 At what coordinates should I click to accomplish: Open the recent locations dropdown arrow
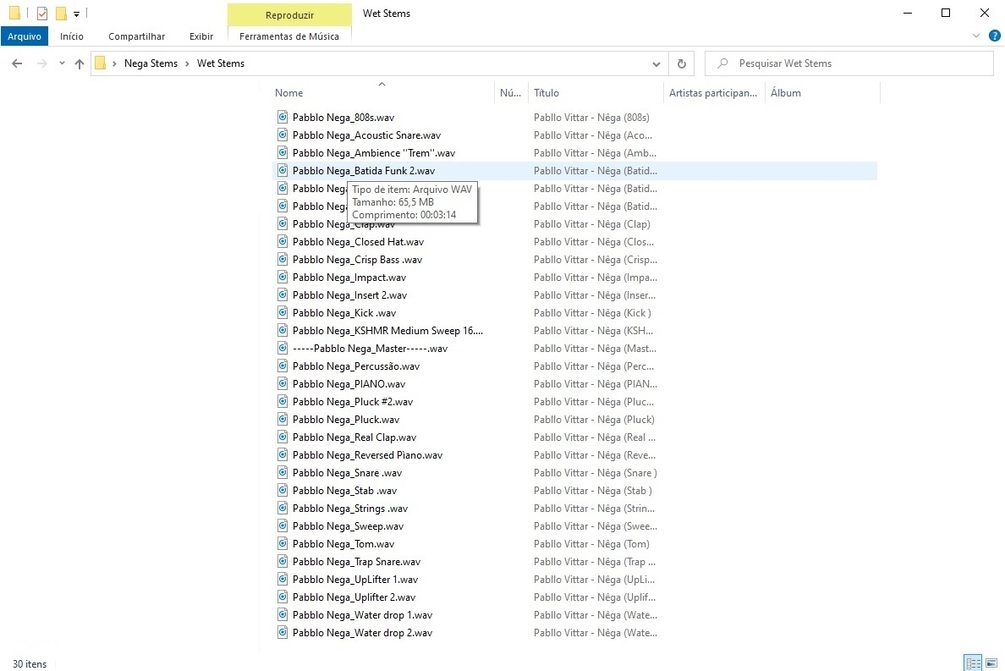[x=62, y=63]
